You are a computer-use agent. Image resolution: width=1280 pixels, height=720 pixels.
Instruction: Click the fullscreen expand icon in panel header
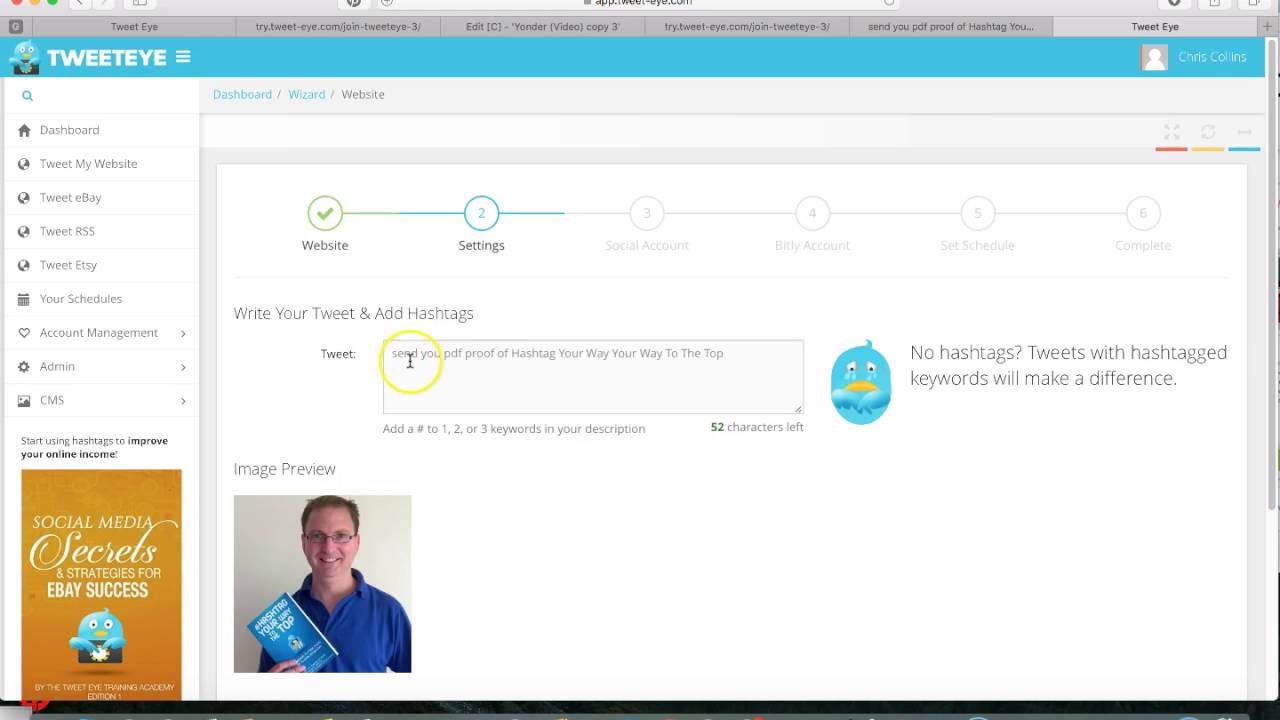(1172, 132)
